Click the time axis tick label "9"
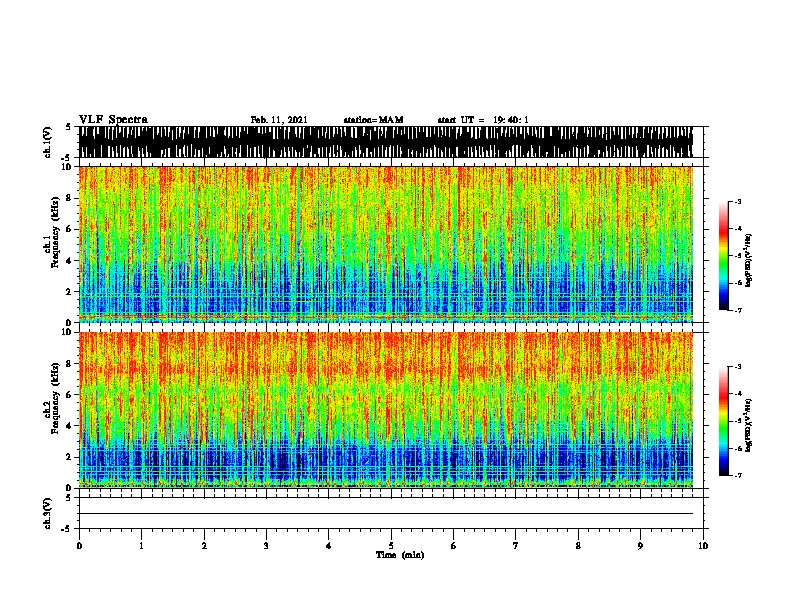 point(640,546)
